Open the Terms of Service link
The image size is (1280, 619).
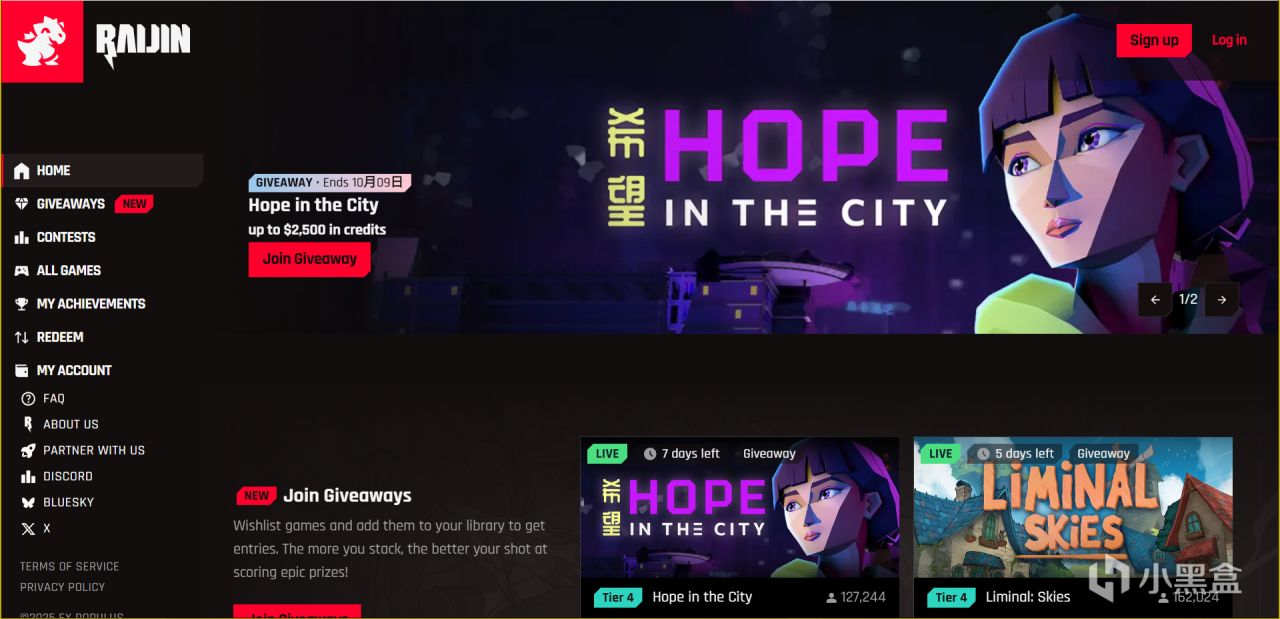(x=69, y=567)
